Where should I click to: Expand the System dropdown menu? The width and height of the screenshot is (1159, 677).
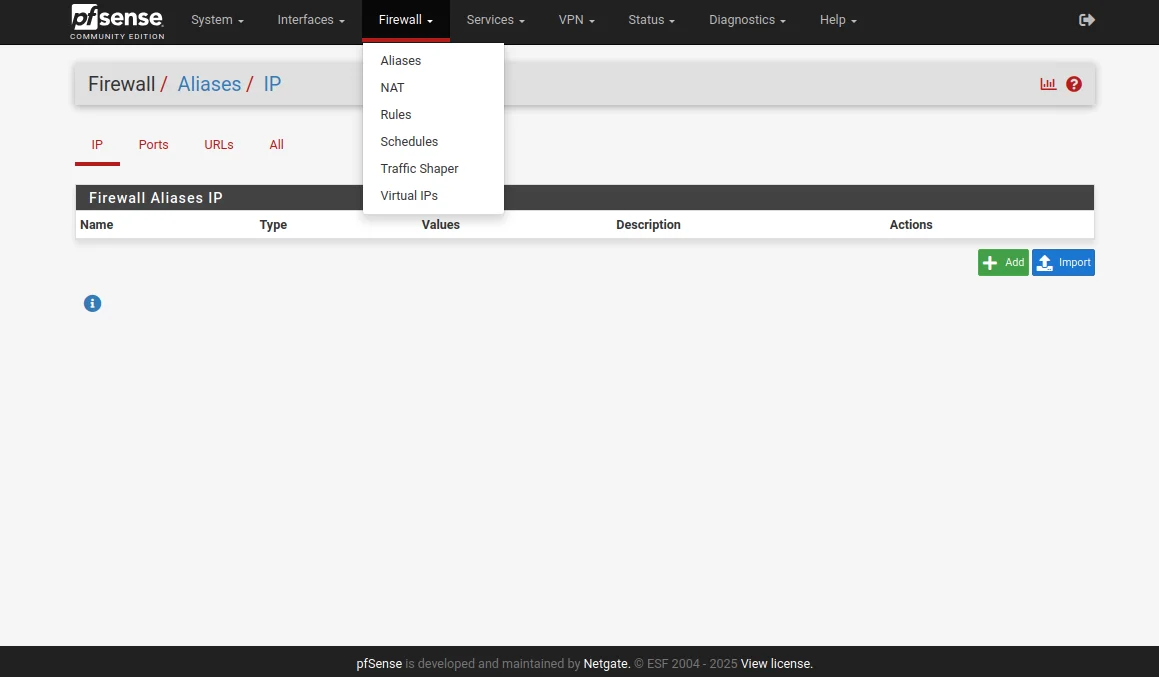(x=217, y=20)
